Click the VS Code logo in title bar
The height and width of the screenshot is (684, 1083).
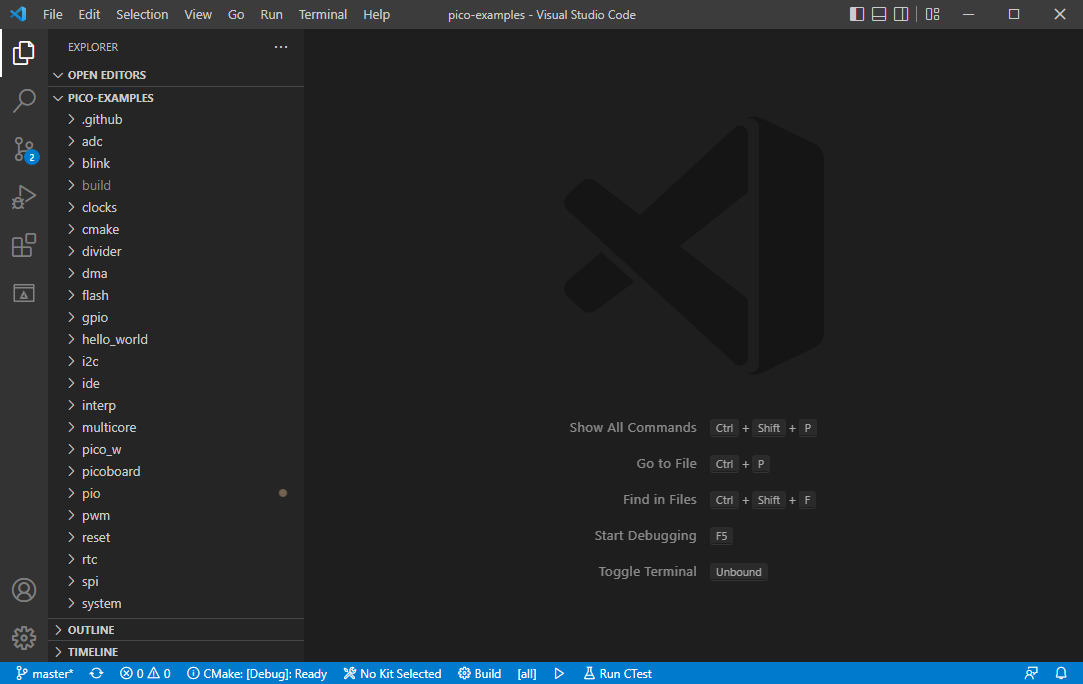pyautogui.click(x=18, y=14)
